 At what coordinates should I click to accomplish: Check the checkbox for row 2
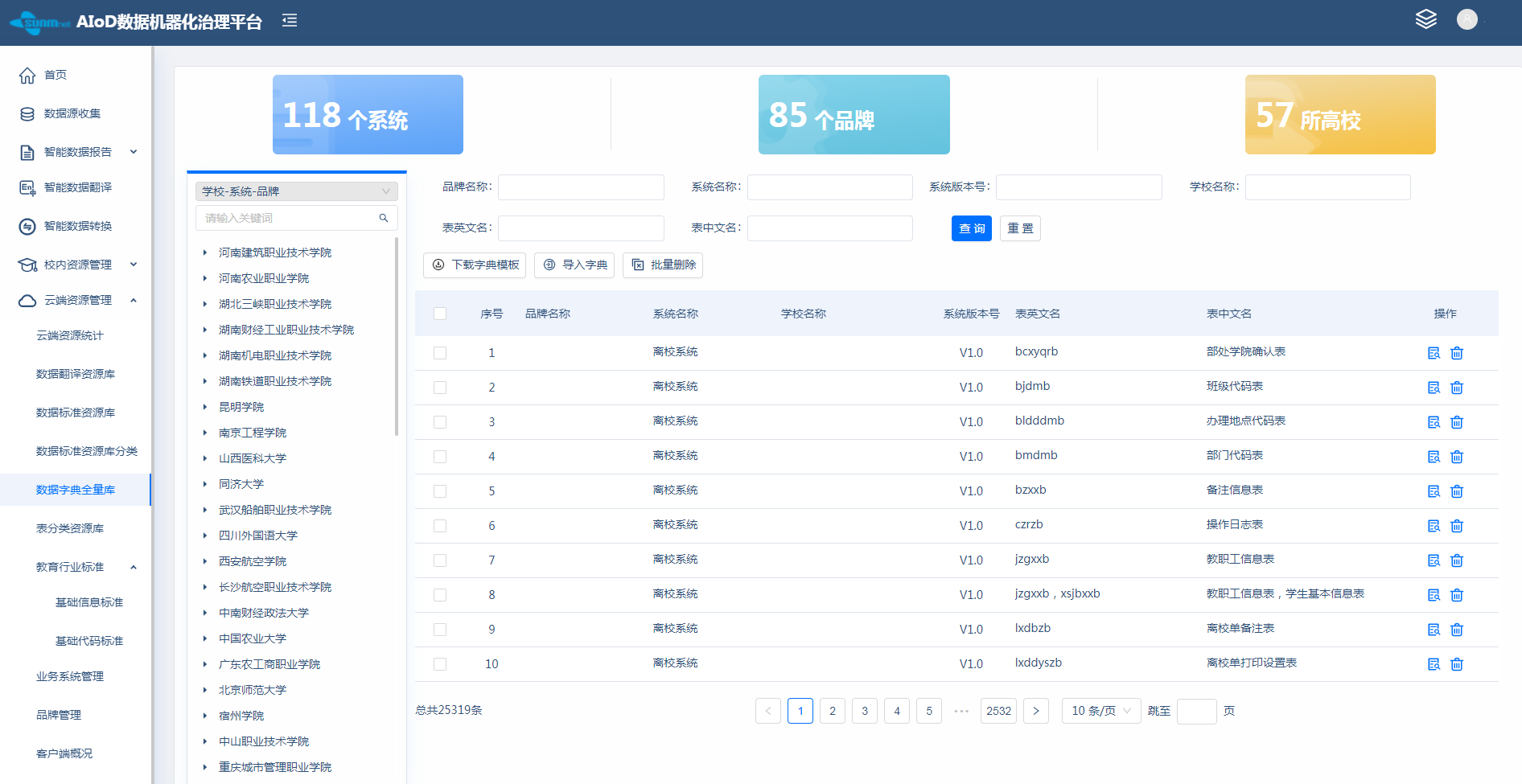(x=440, y=388)
